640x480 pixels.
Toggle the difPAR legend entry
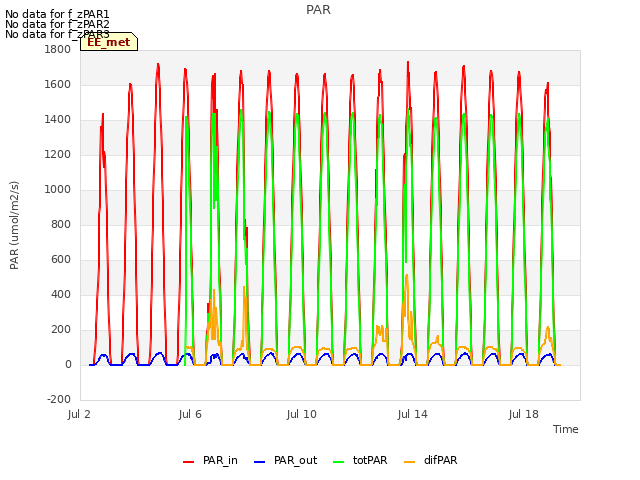click(431, 460)
